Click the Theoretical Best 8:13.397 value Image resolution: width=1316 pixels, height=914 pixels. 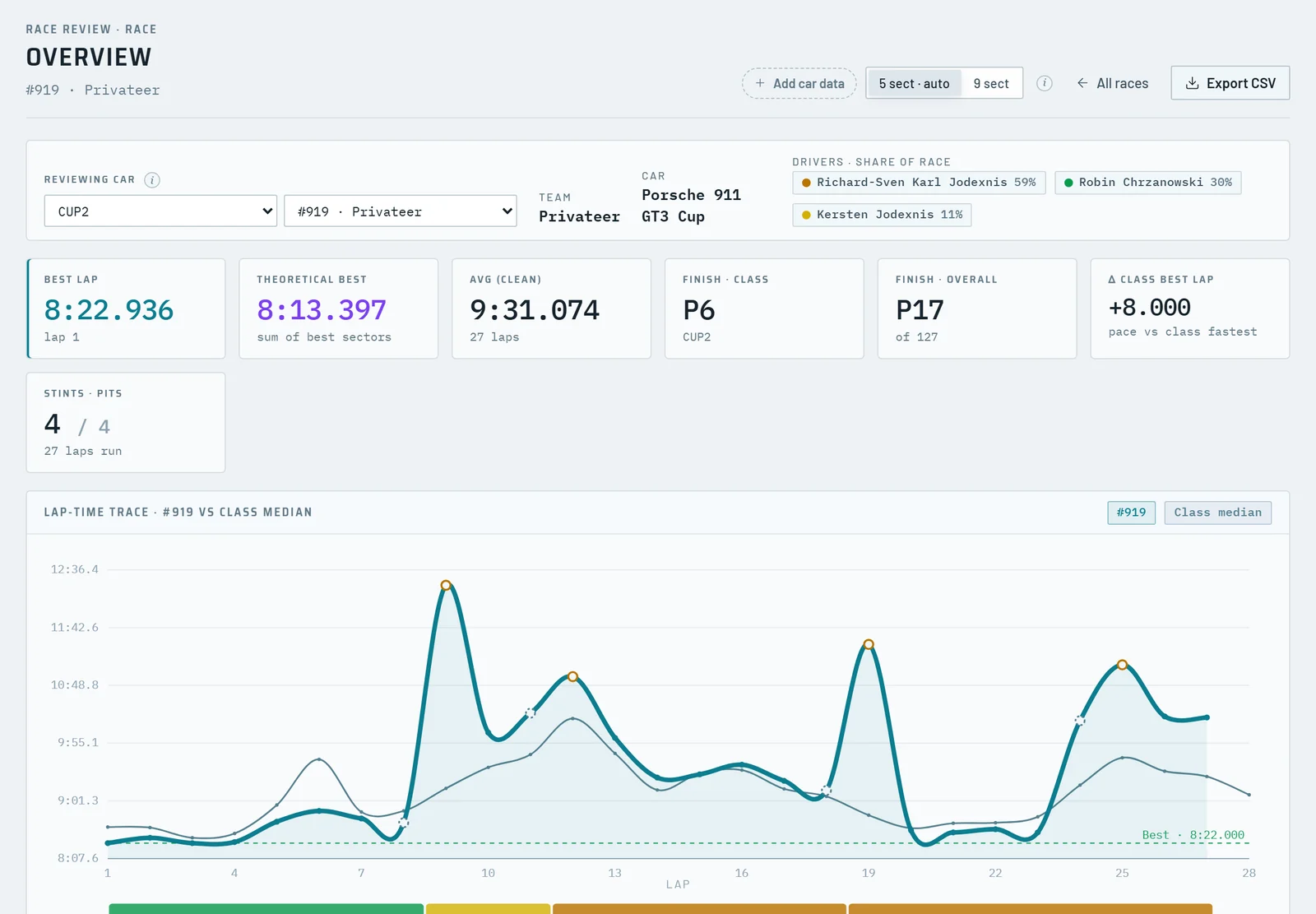[x=322, y=310]
